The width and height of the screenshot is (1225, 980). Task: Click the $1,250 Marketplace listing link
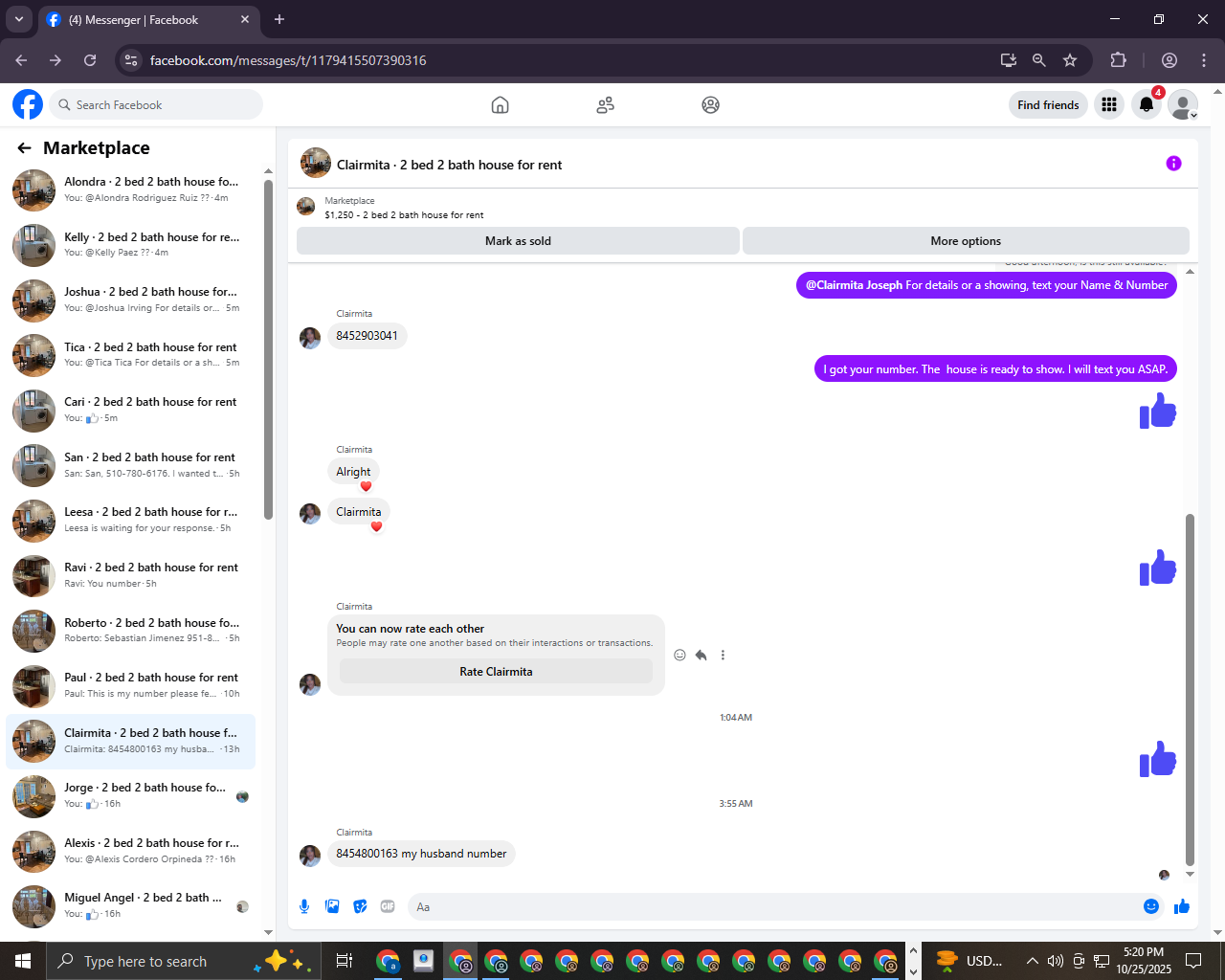coord(404,215)
